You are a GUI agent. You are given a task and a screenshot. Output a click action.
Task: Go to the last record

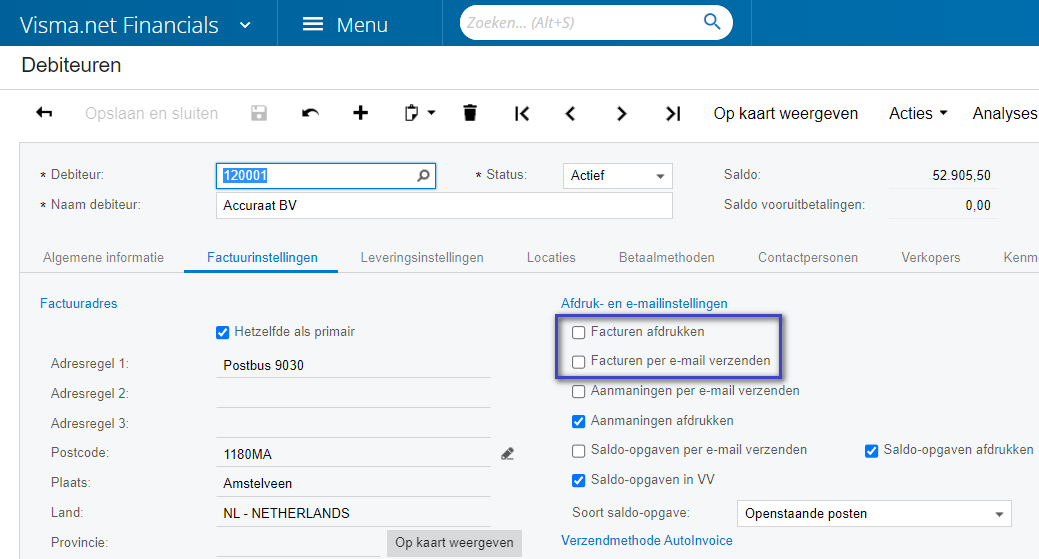[x=673, y=114]
